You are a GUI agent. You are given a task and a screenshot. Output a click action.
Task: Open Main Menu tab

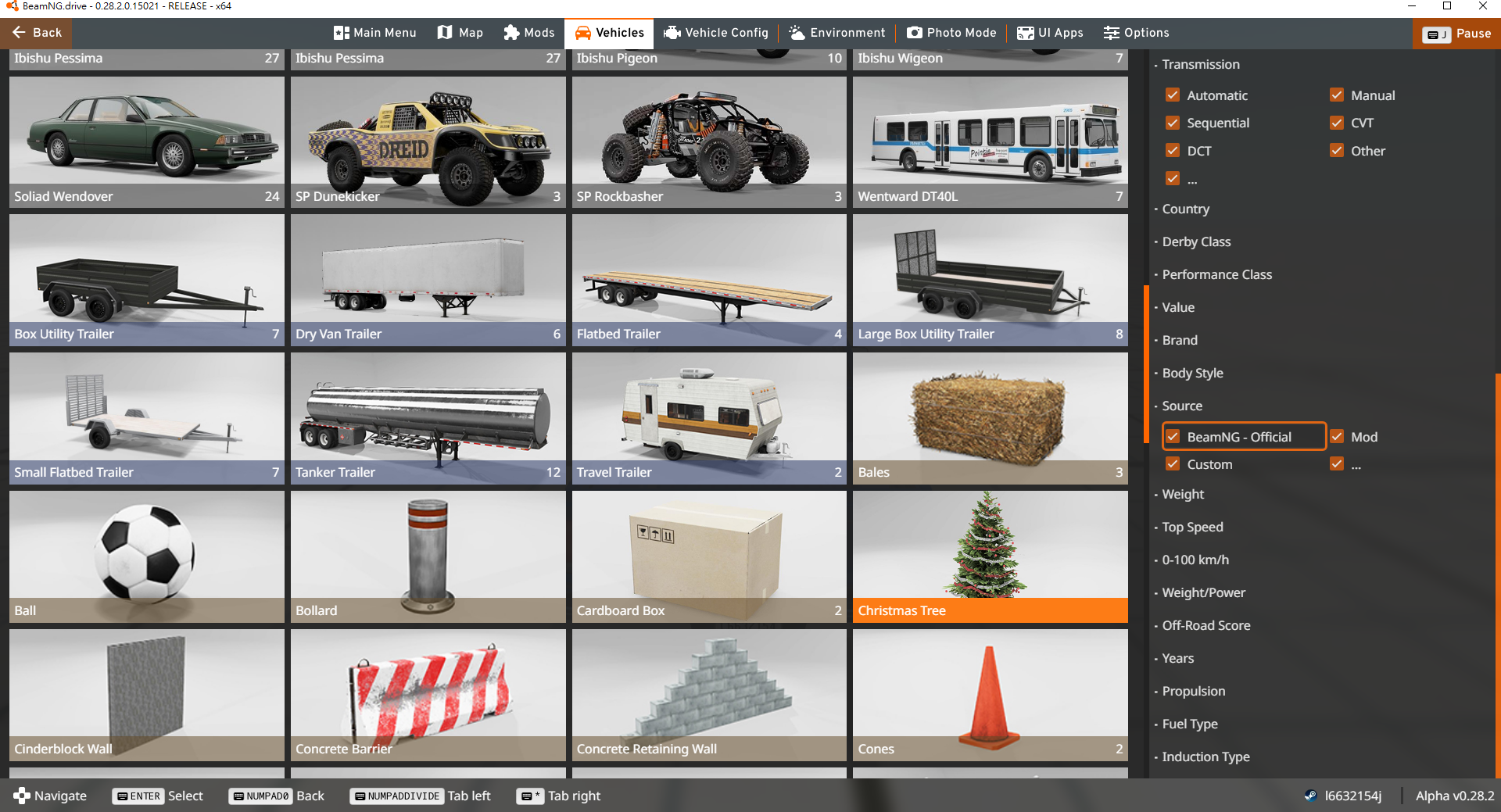click(375, 33)
